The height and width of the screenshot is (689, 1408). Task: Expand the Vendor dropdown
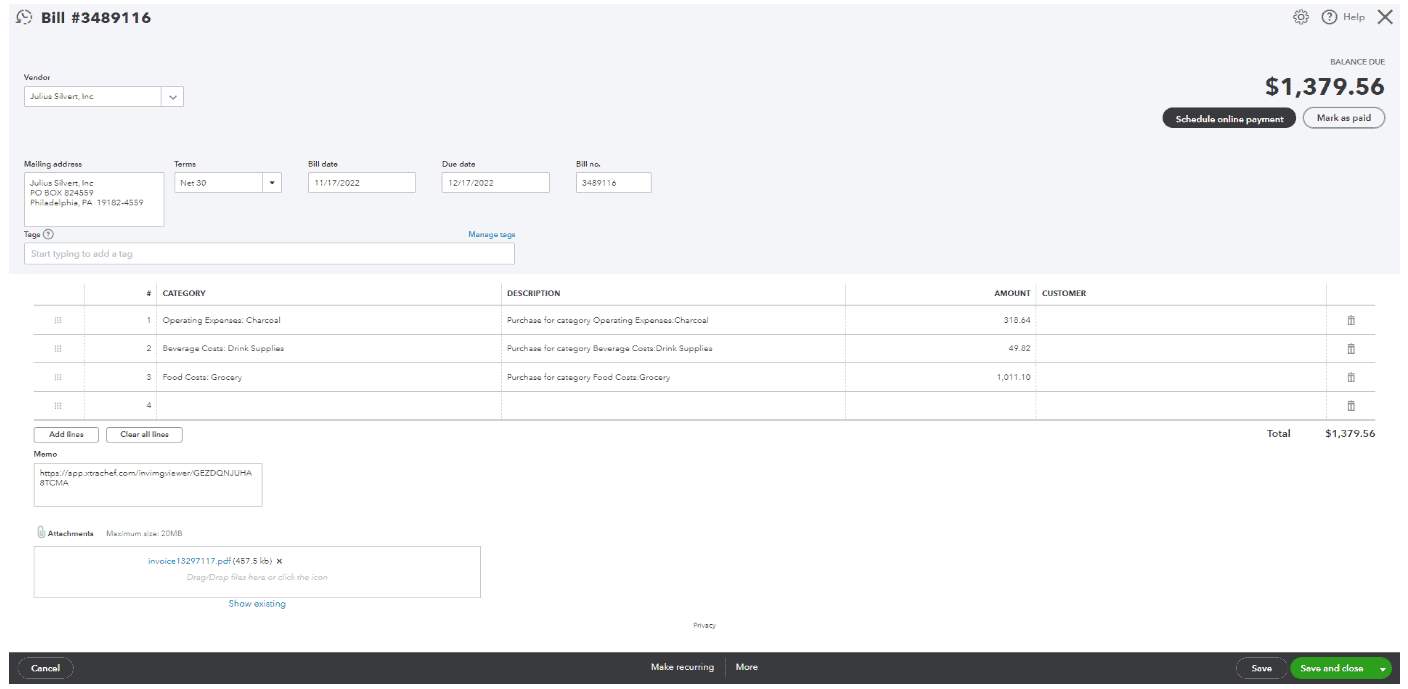[x=172, y=97]
